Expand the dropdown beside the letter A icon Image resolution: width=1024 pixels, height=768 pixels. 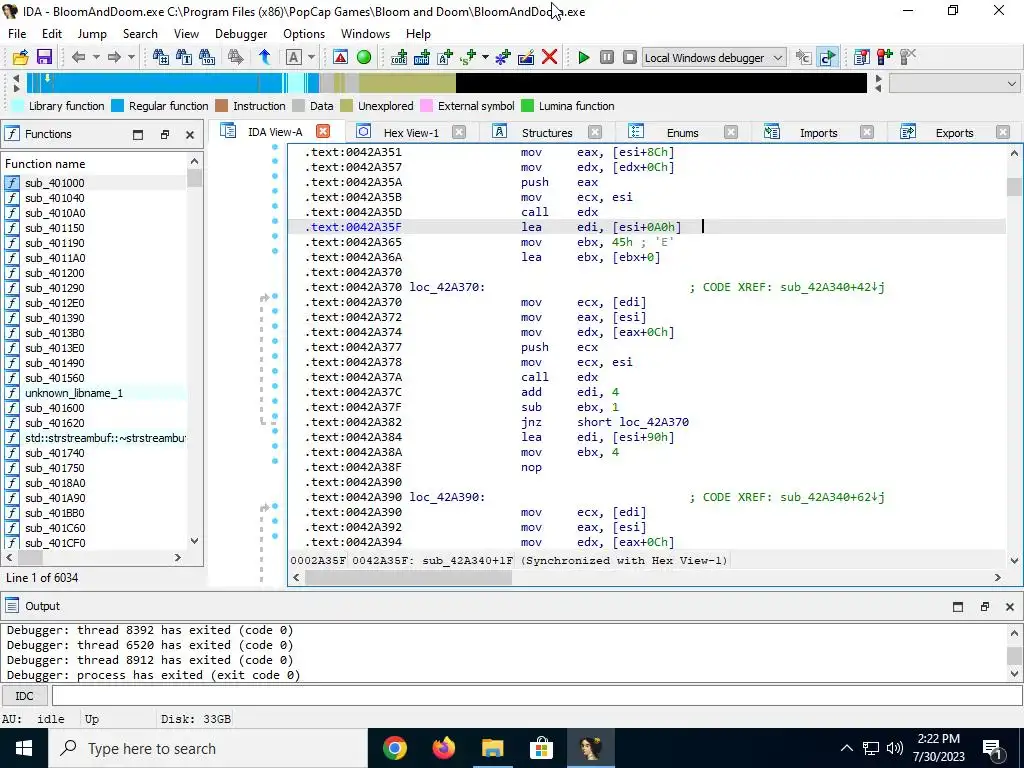pyautogui.click(x=312, y=57)
